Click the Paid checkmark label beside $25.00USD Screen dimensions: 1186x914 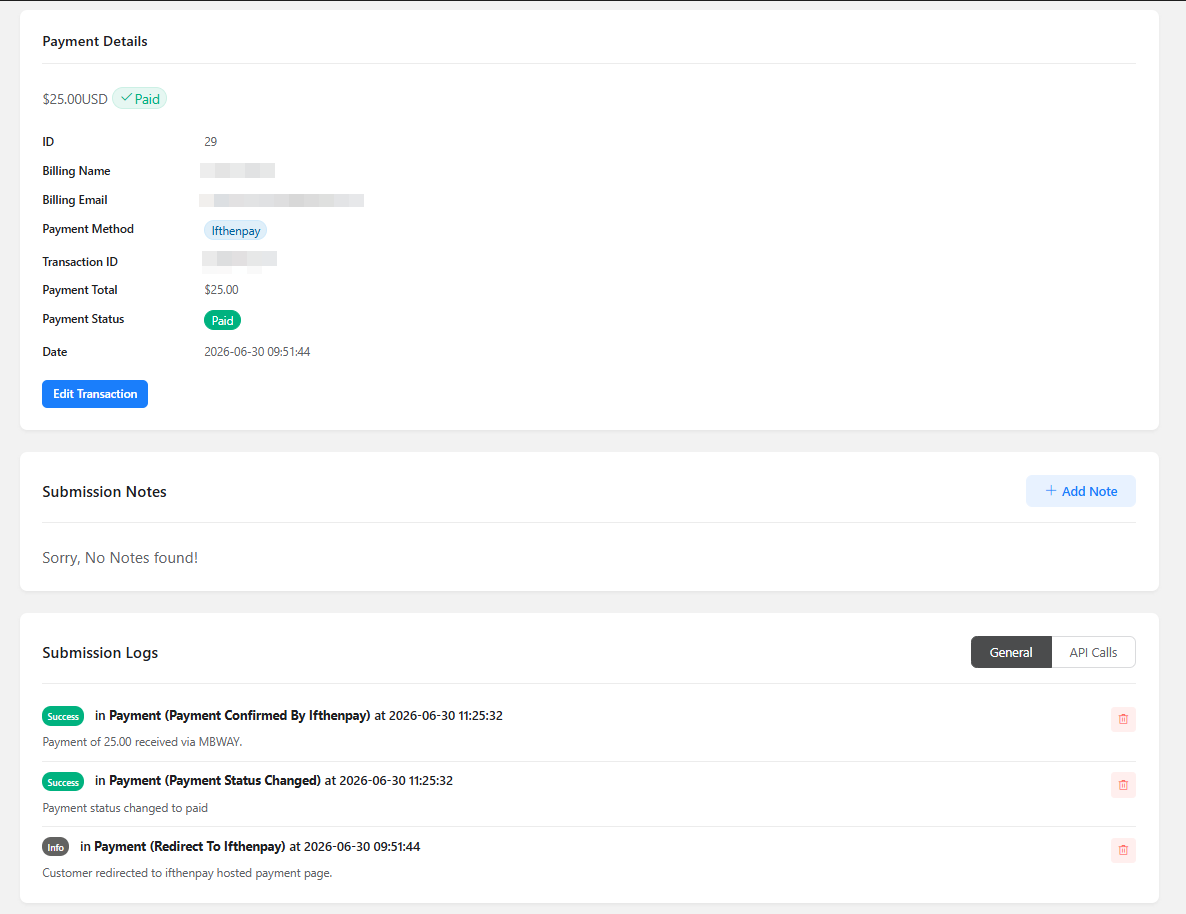click(140, 99)
